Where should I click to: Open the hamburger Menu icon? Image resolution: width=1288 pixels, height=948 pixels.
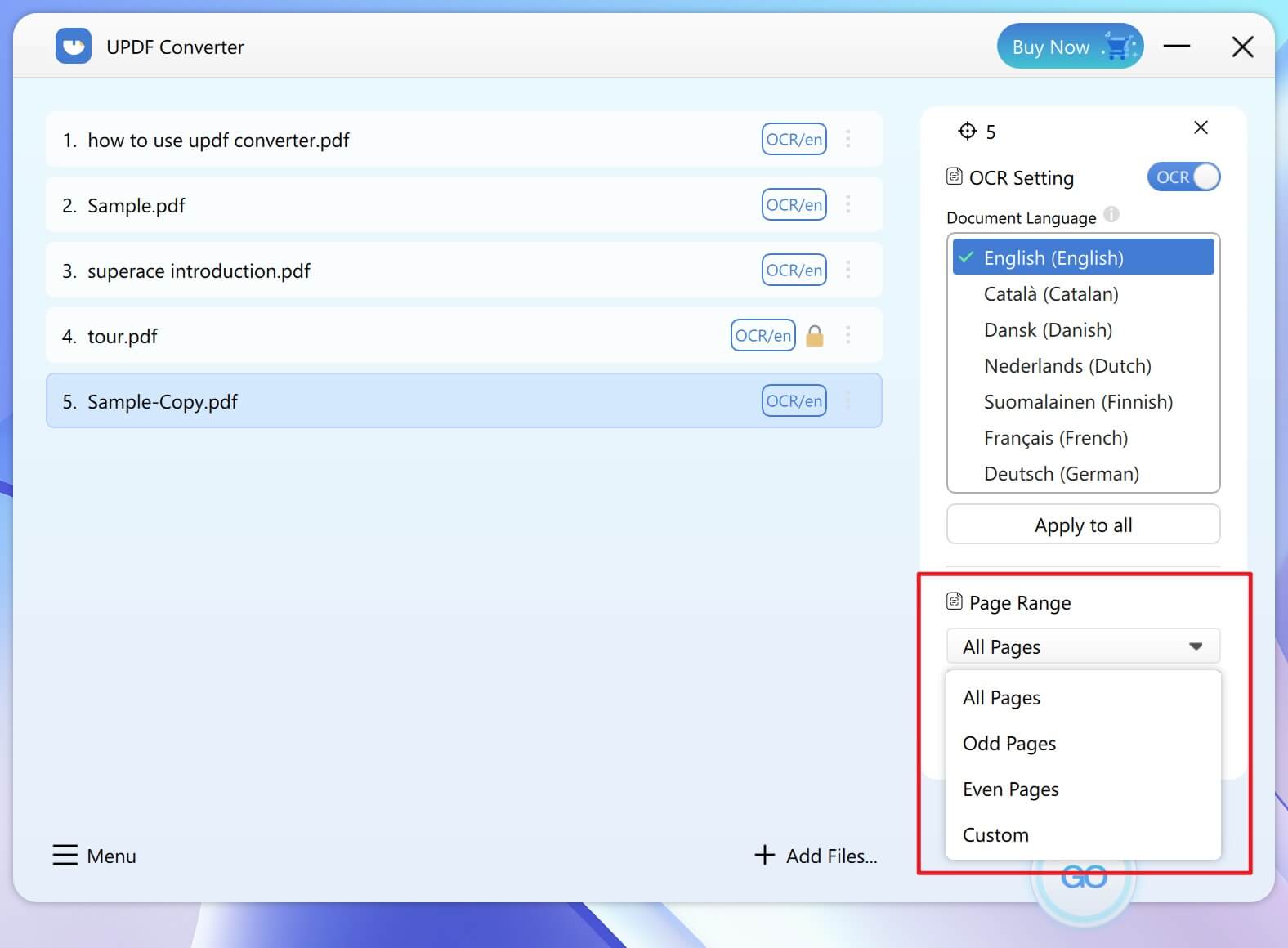(65, 855)
